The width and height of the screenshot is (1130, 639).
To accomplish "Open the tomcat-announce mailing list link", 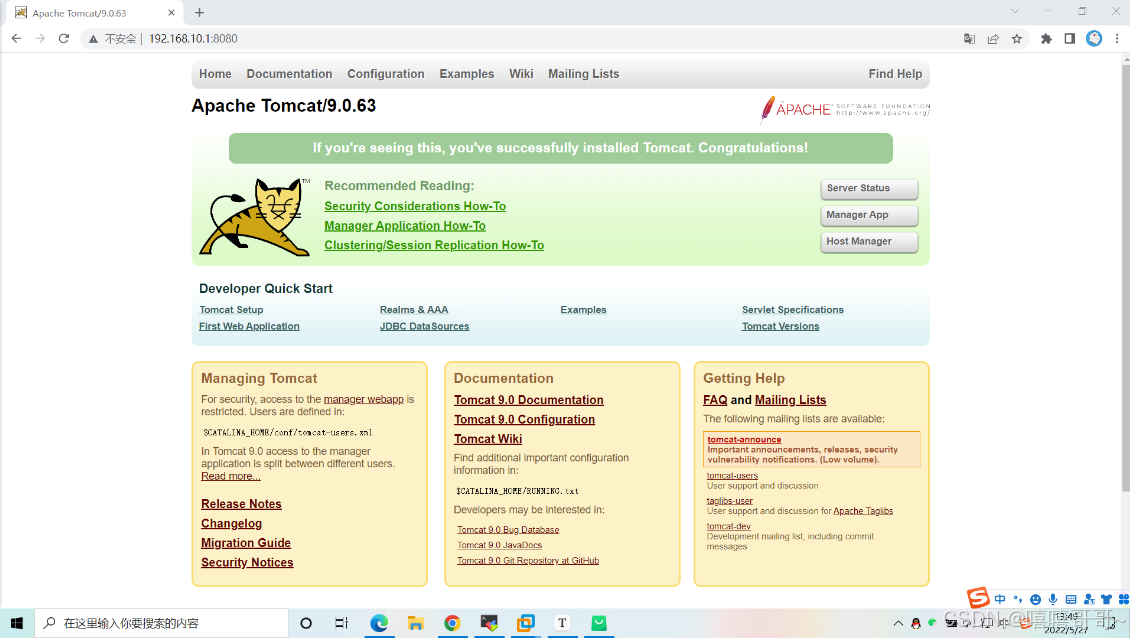I will [744, 439].
